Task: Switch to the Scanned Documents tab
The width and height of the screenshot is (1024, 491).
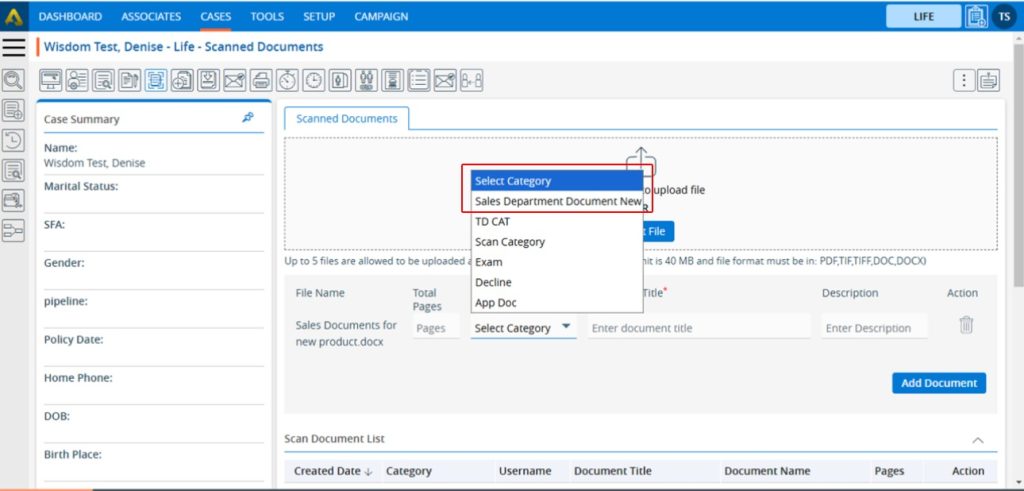Action: tap(346, 118)
